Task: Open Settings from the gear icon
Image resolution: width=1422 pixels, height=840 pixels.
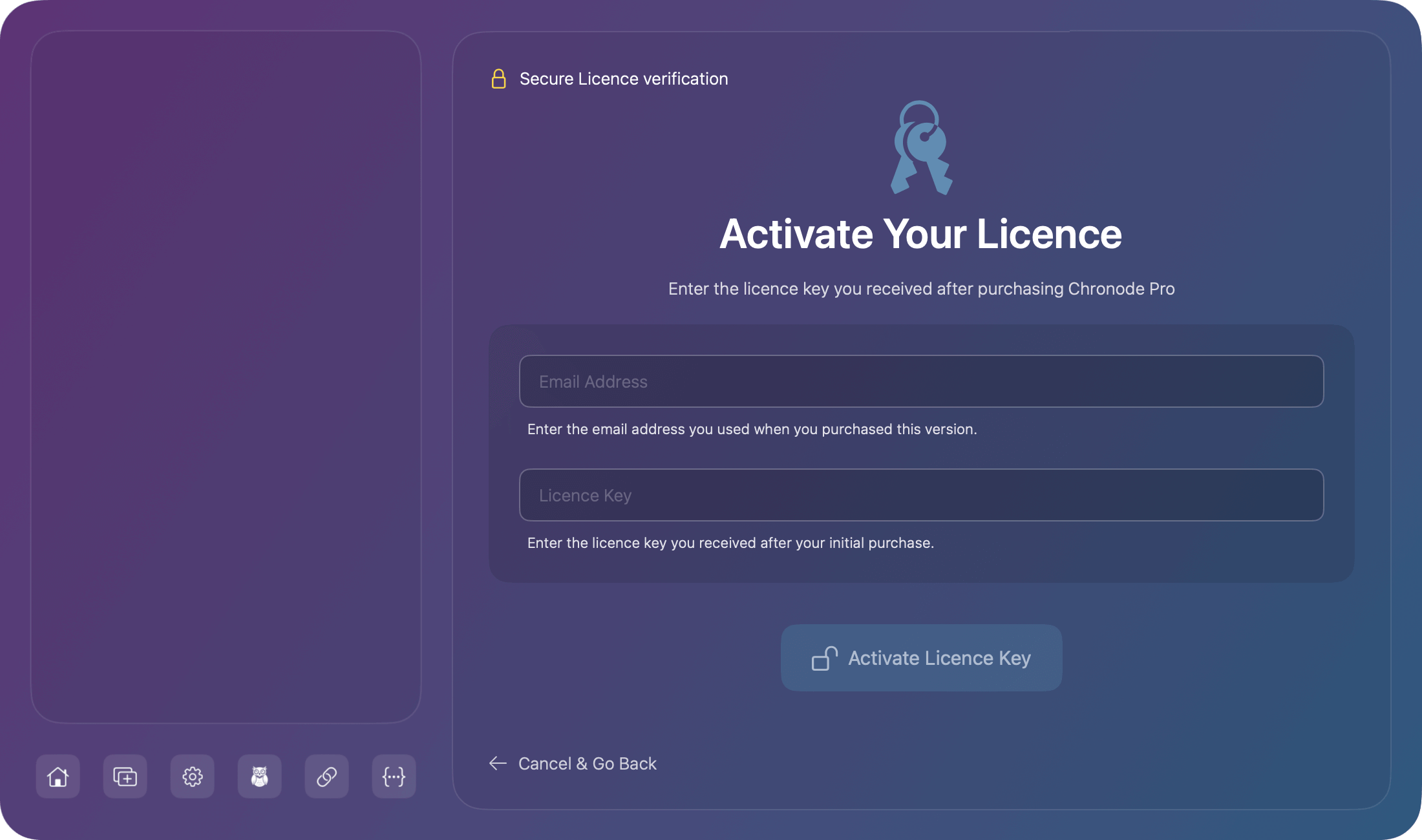Action: [192, 777]
